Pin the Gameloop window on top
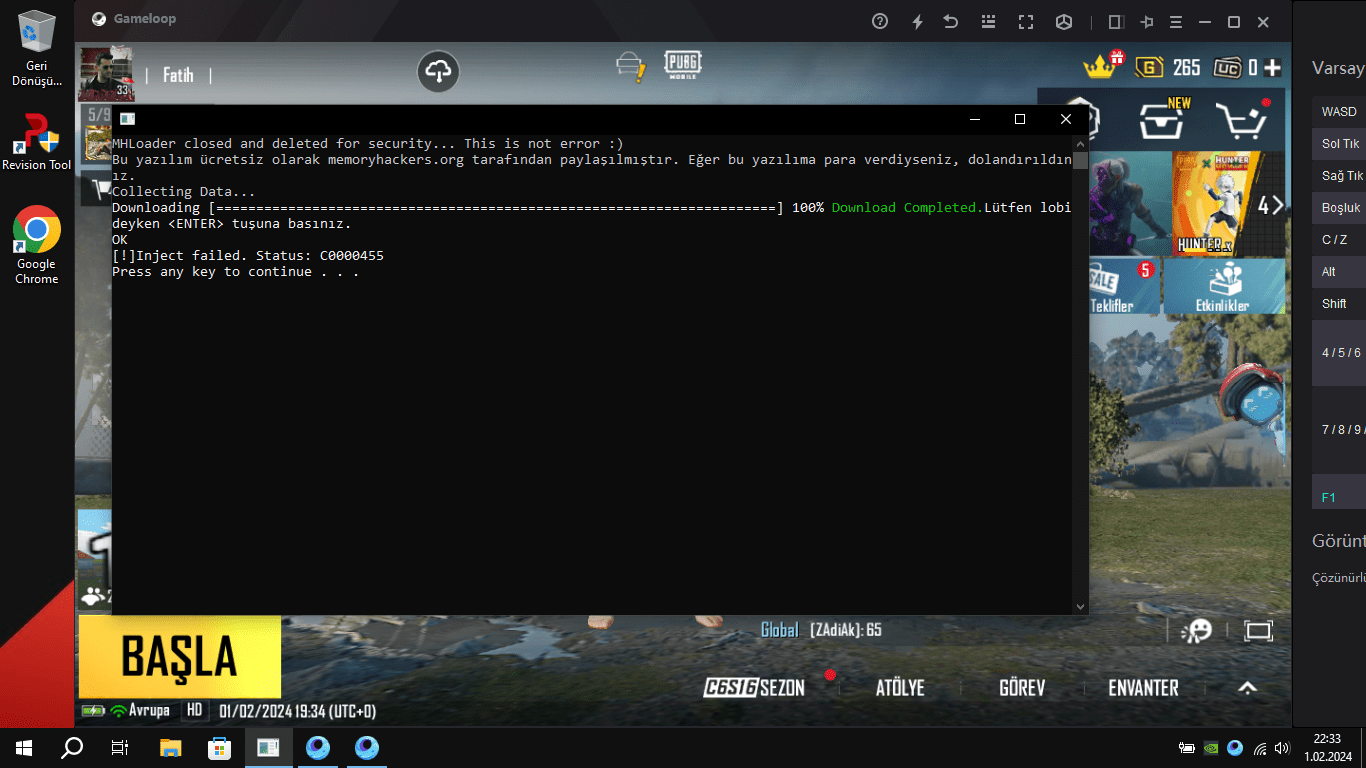Screen dimensions: 1366x768 1146,21
